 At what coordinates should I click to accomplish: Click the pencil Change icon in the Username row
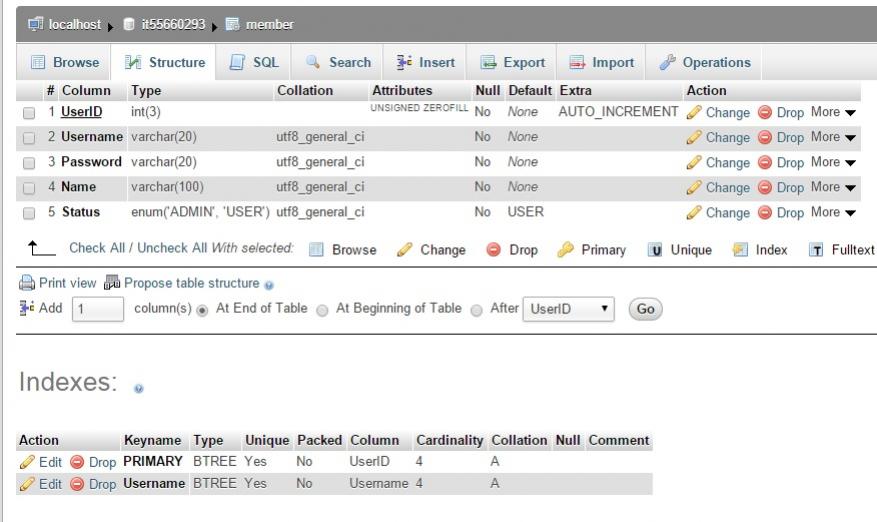(x=694, y=138)
